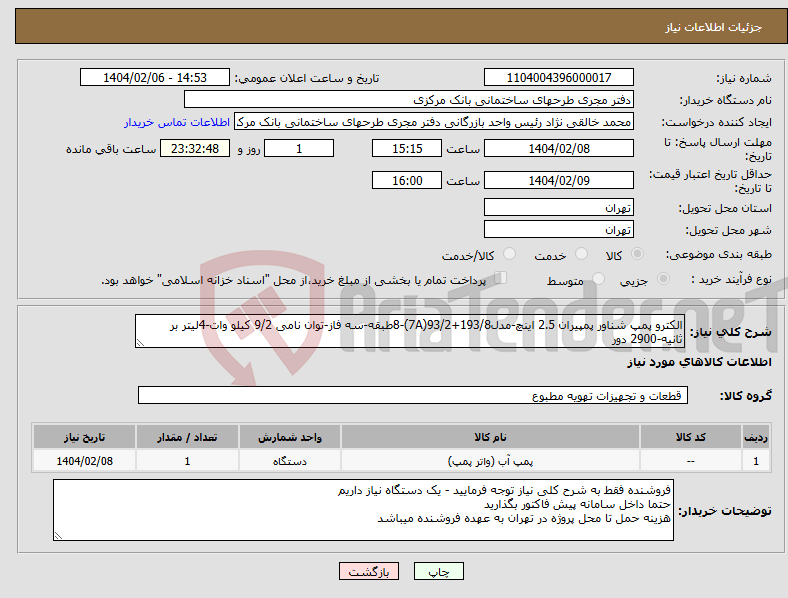Click the table cell date 1404/02/08
The width and height of the screenshot is (788, 598).
84,460
